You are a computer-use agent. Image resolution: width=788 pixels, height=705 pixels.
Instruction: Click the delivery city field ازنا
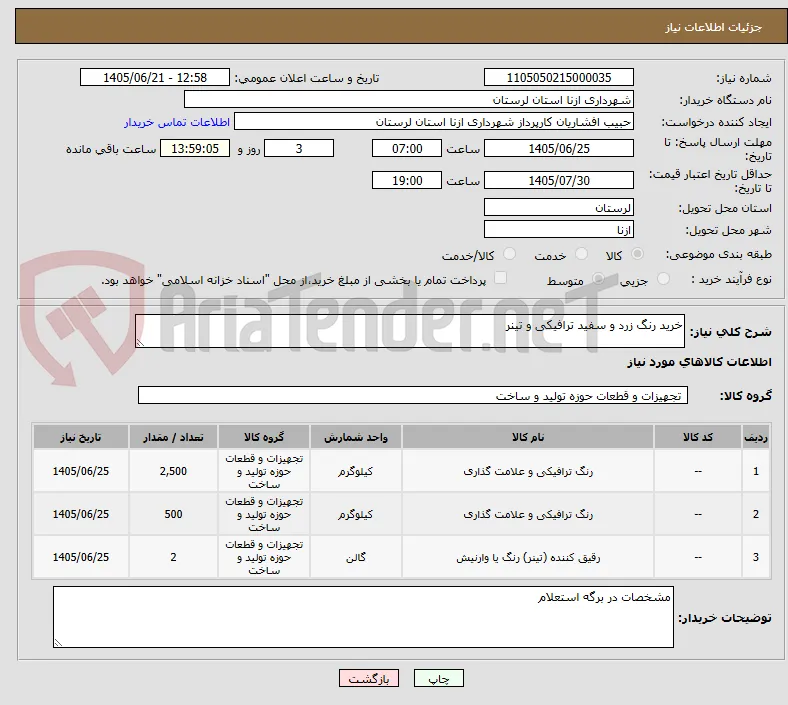(558, 230)
